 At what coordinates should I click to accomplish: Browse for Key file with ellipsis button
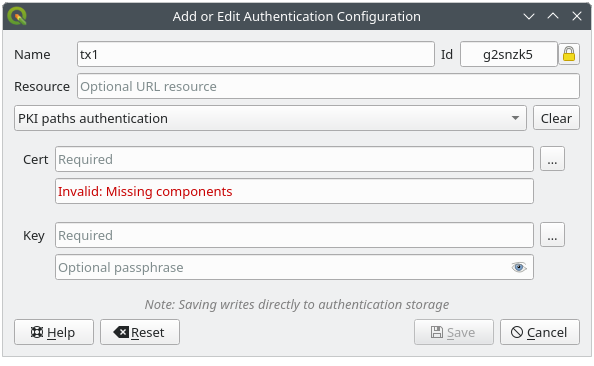552,235
